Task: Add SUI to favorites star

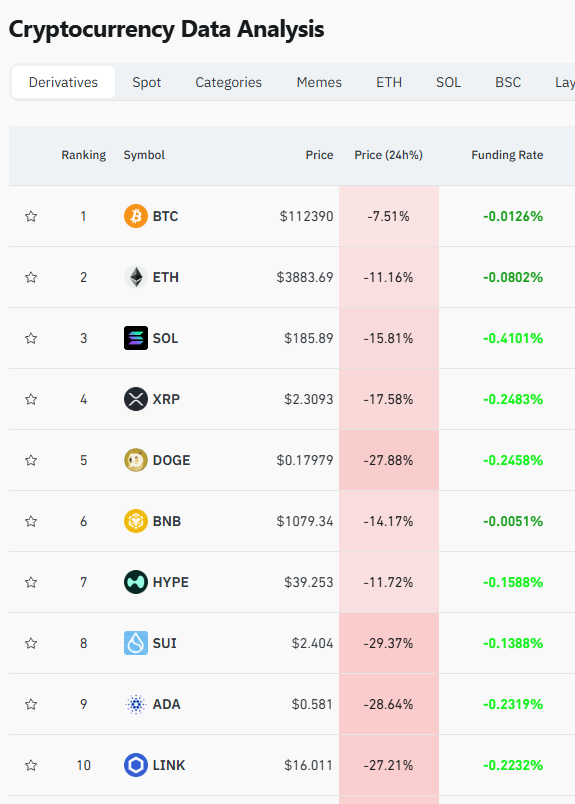Action: click(x=31, y=643)
